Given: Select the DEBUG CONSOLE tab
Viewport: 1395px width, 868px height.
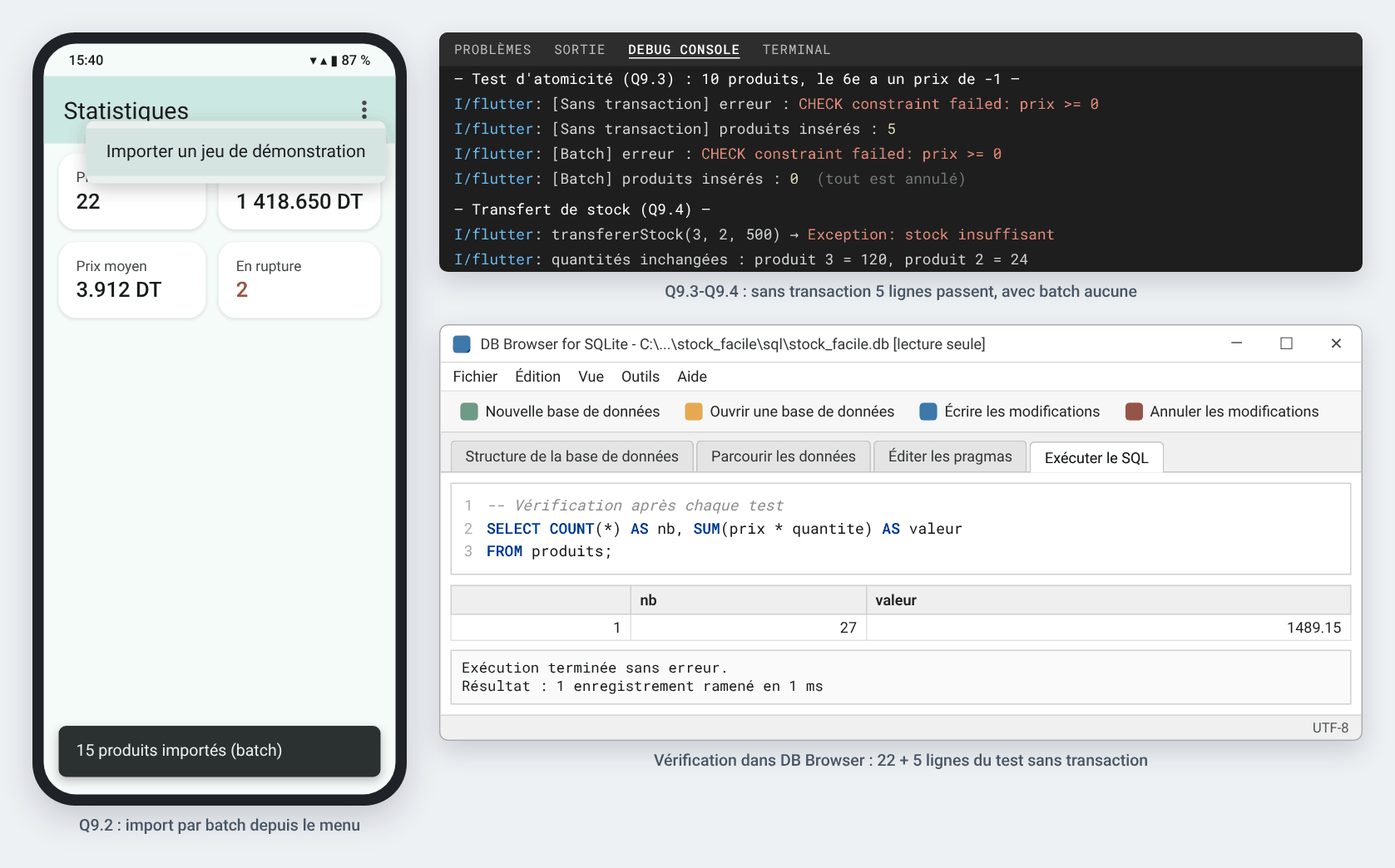Looking at the screenshot, I should pyautogui.click(x=684, y=50).
